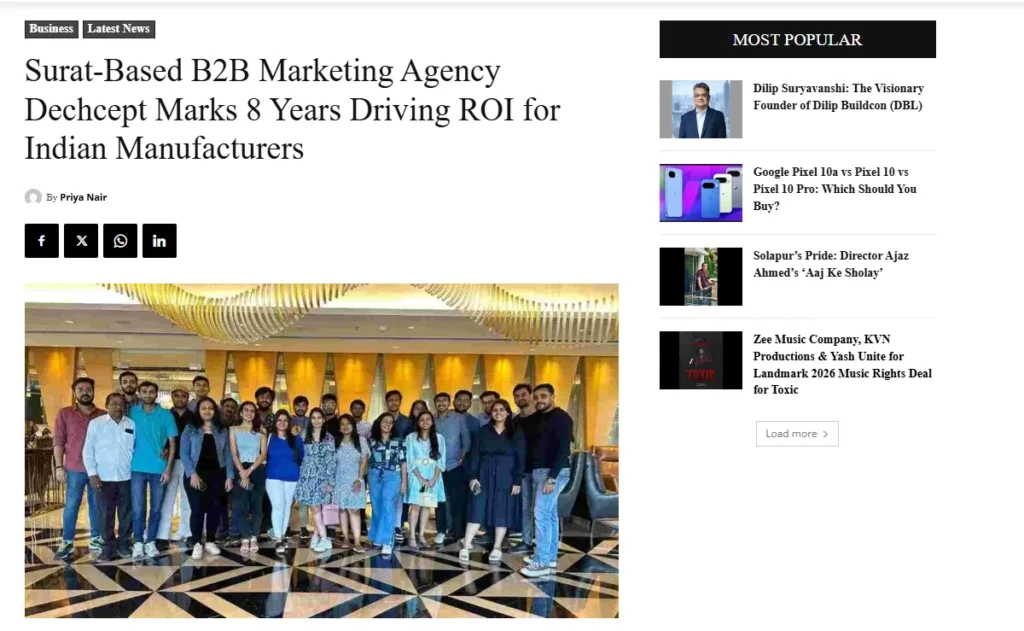Open the Latest News category tag
Image resolution: width=1024 pixels, height=631 pixels.
[x=118, y=29]
